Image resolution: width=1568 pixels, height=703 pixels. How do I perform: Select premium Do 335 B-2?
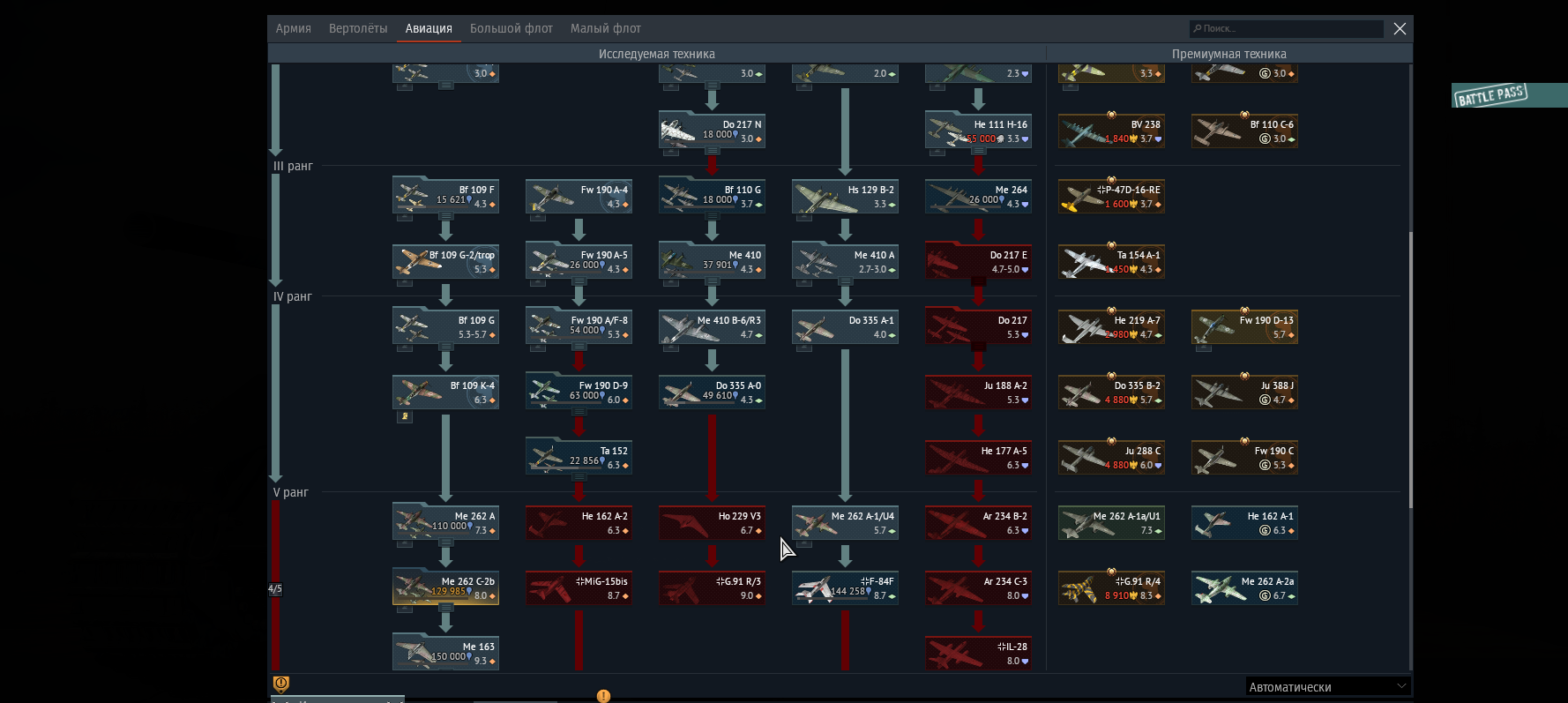pos(1111,393)
